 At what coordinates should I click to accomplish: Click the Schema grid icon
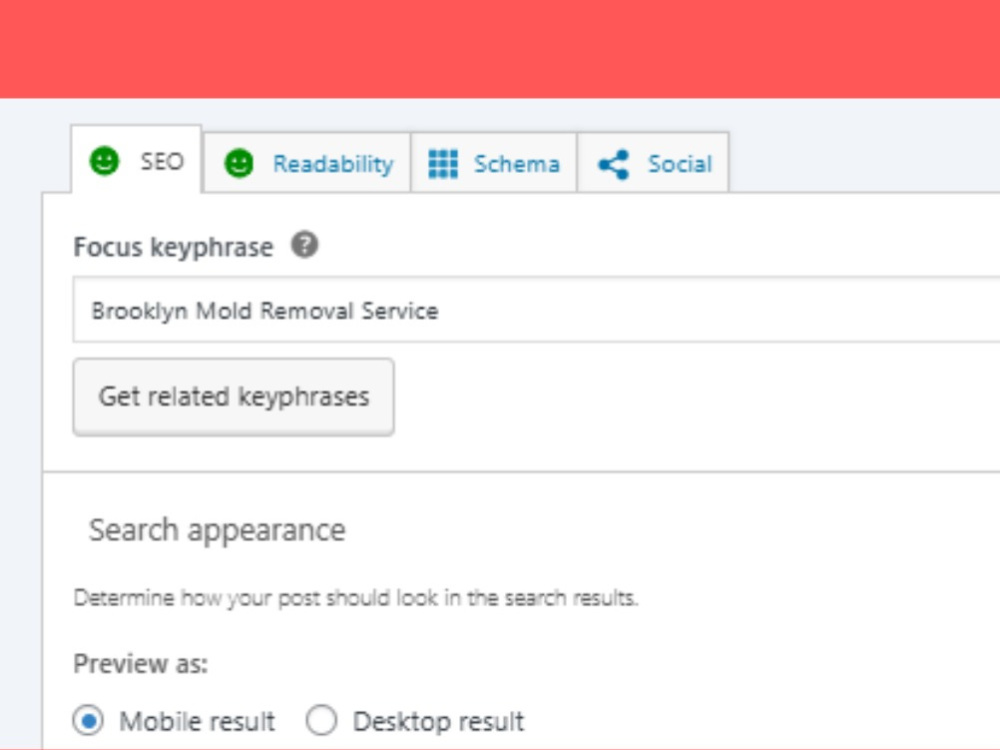(x=443, y=164)
